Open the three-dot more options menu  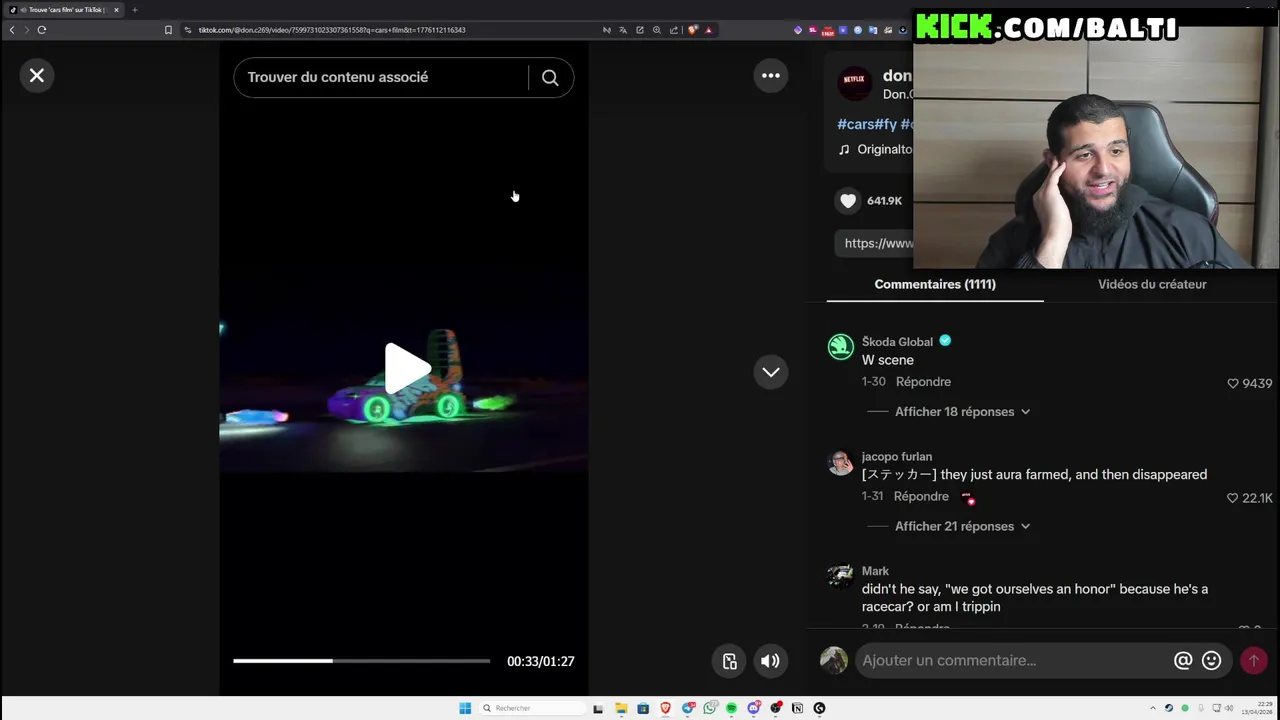771,75
